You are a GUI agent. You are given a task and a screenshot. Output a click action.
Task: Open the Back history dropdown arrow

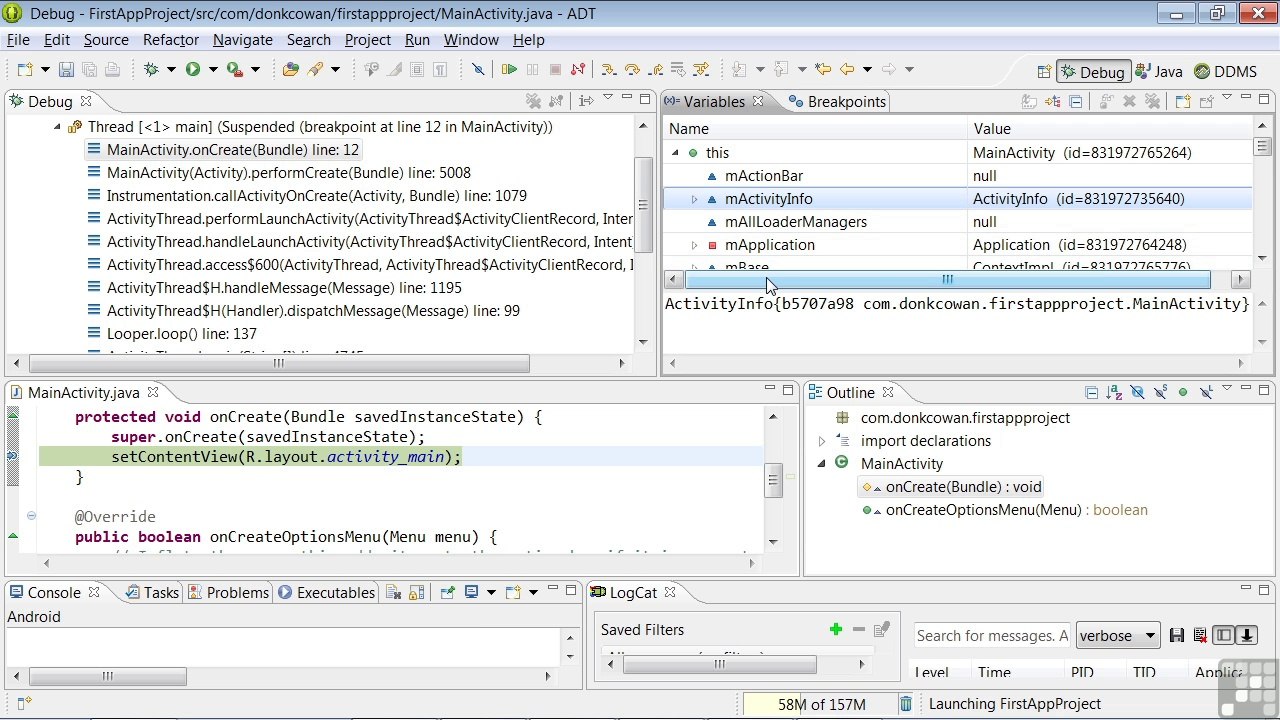coord(867,69)
